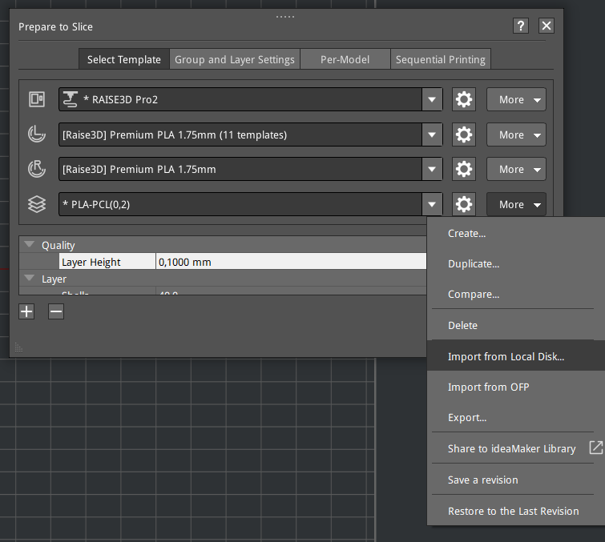This screenshot has height=542, width=605.
Task: Switch to Sequential Printing tab
Action: pyautogui.click(x=440, y=59)
